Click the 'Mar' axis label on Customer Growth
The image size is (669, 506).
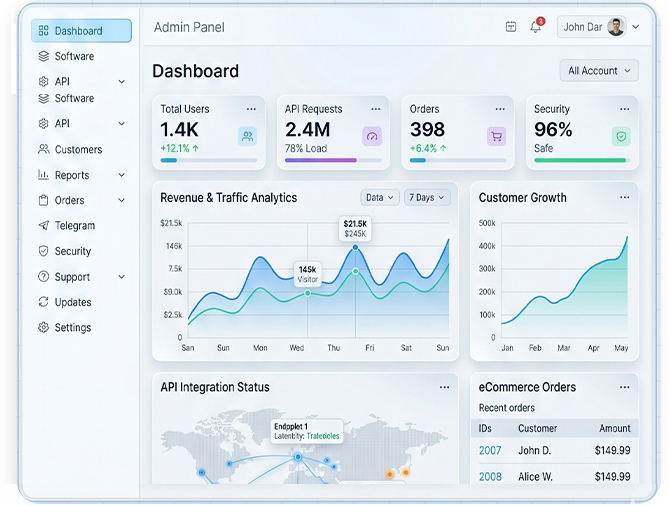click(564, 348)
